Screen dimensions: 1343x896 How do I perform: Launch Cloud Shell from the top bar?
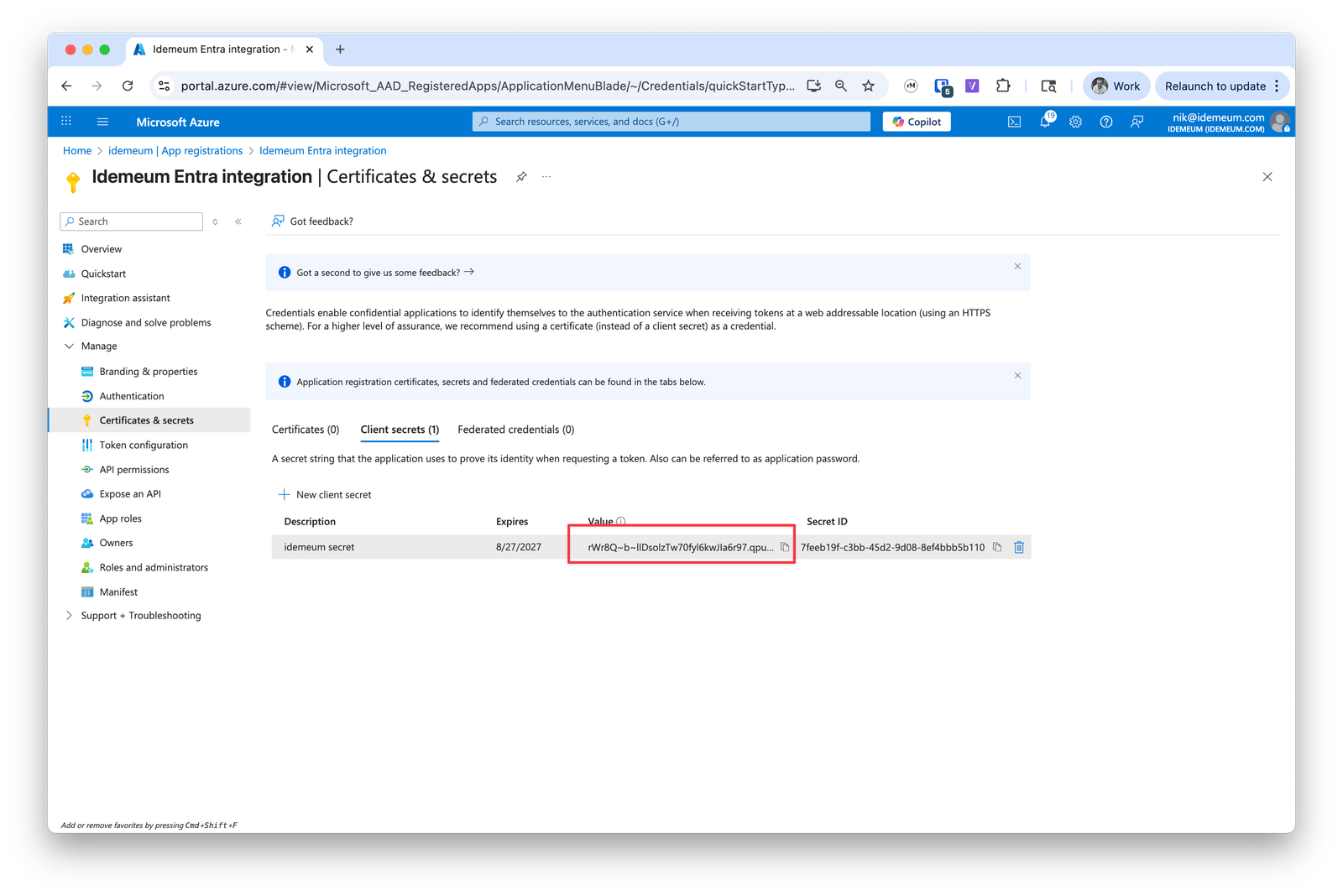[1014, 122]
